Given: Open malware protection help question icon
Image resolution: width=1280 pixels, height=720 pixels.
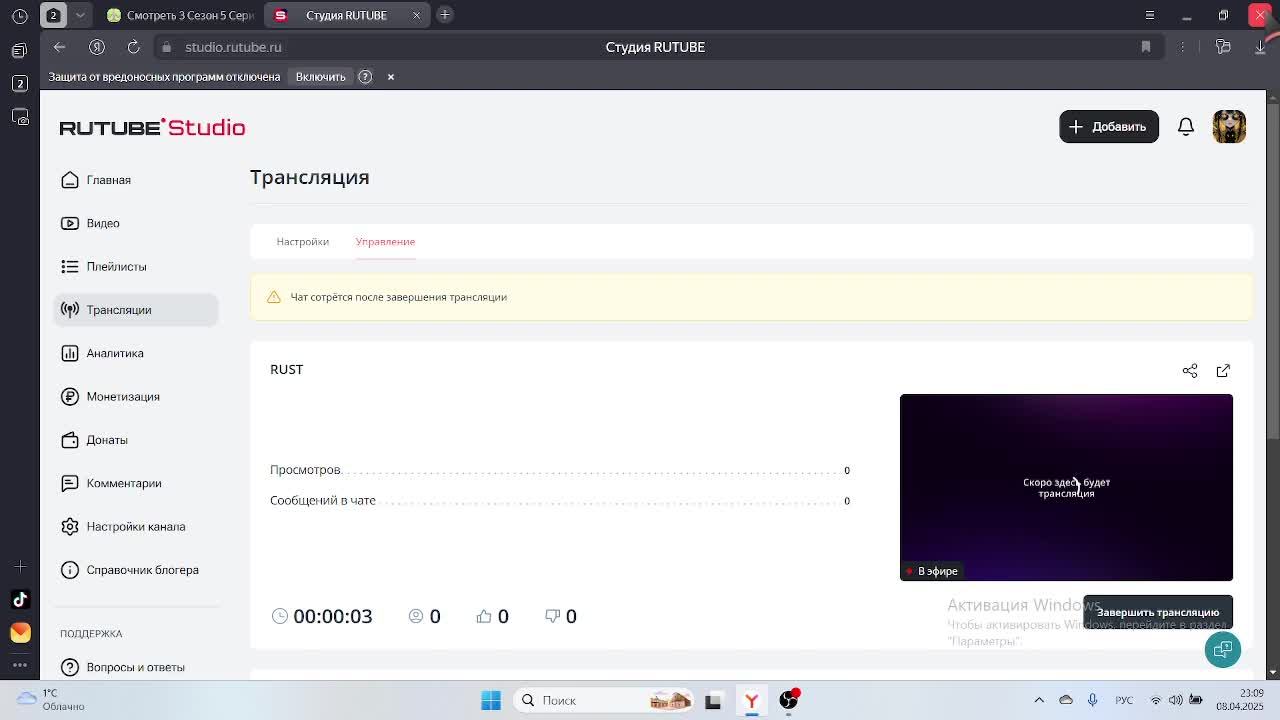Looking at the screenshot, I should pos(365,77).
